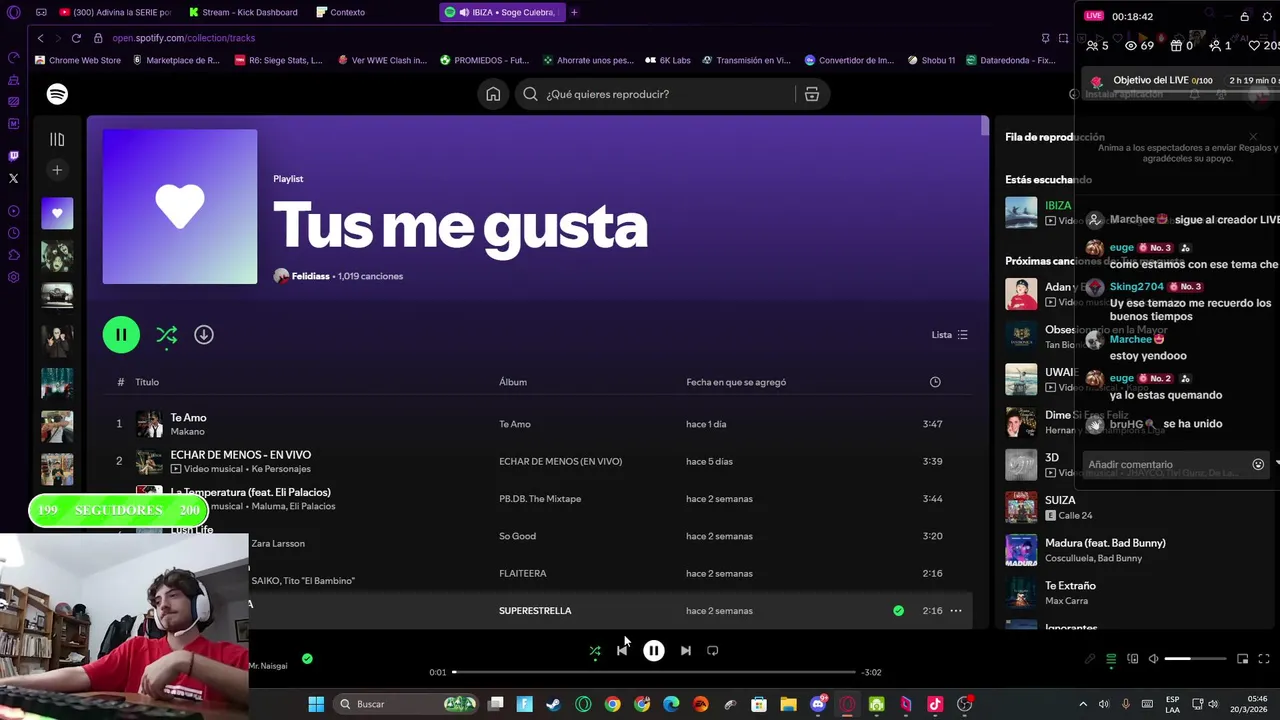Open Steam from the taskbar
The width and height of the screenshot is (1280, 720).
554,704
